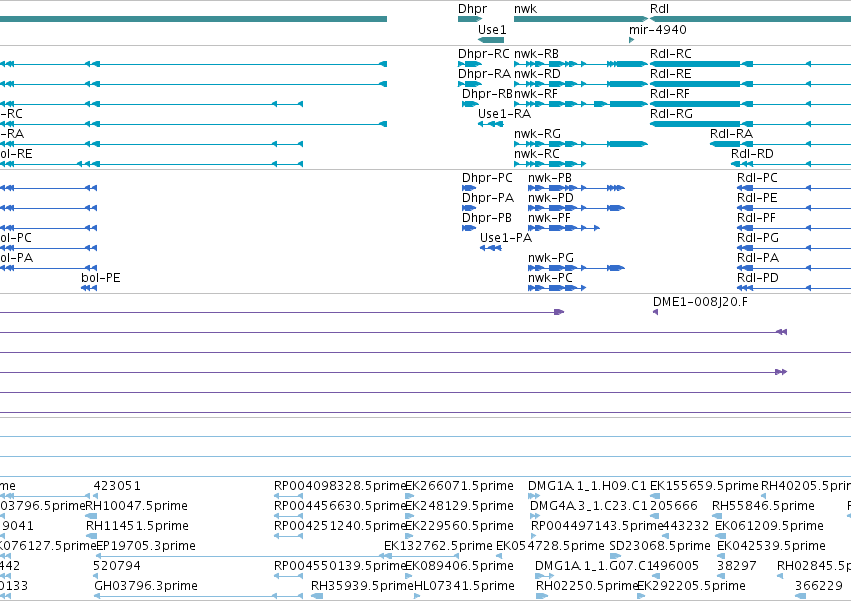The image size is (851, 601).
Task: Click the Rdl-RD transcript label
Action: pyautogui.click(x=752, y=154)
